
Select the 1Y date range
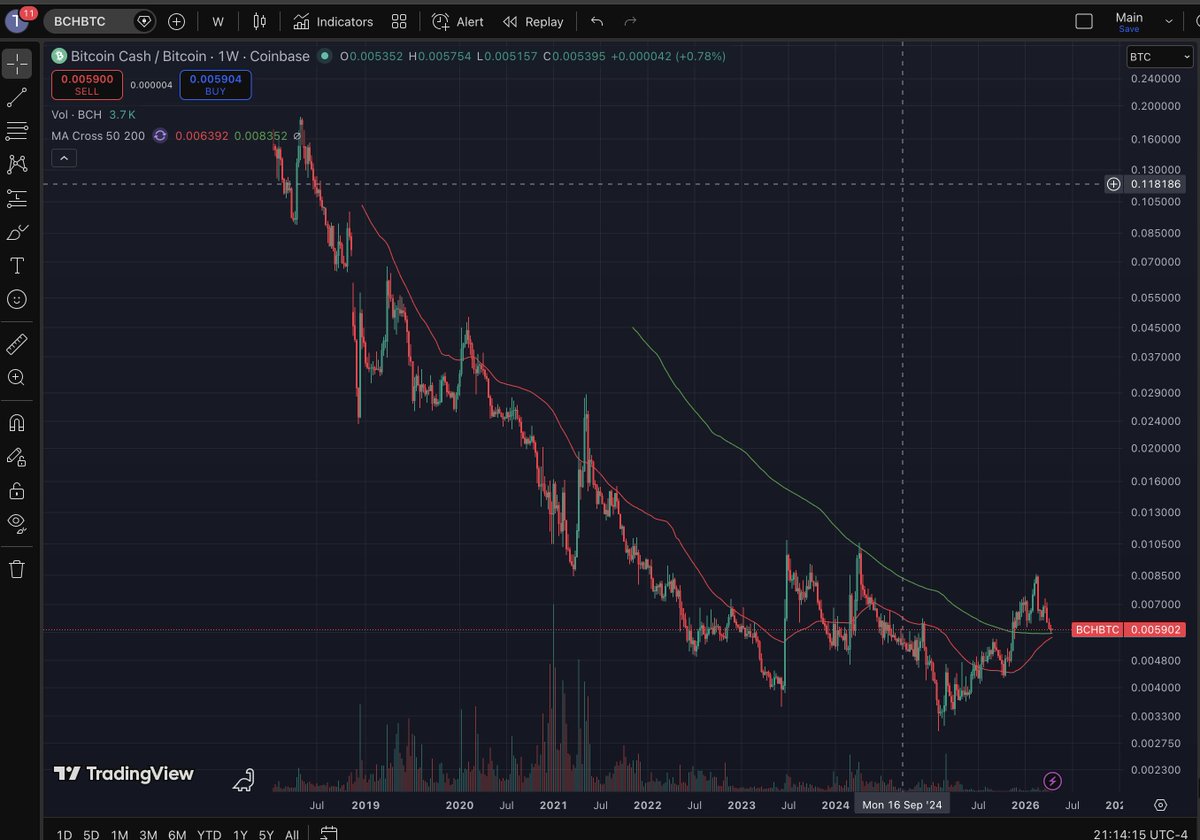240,834
